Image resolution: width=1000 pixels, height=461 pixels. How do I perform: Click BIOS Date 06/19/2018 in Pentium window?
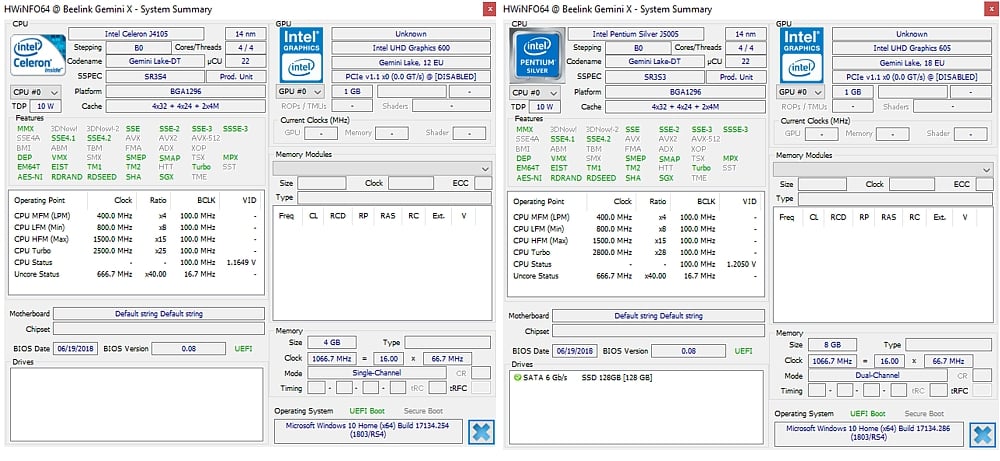pyautogui.click(x=576, y=351)
